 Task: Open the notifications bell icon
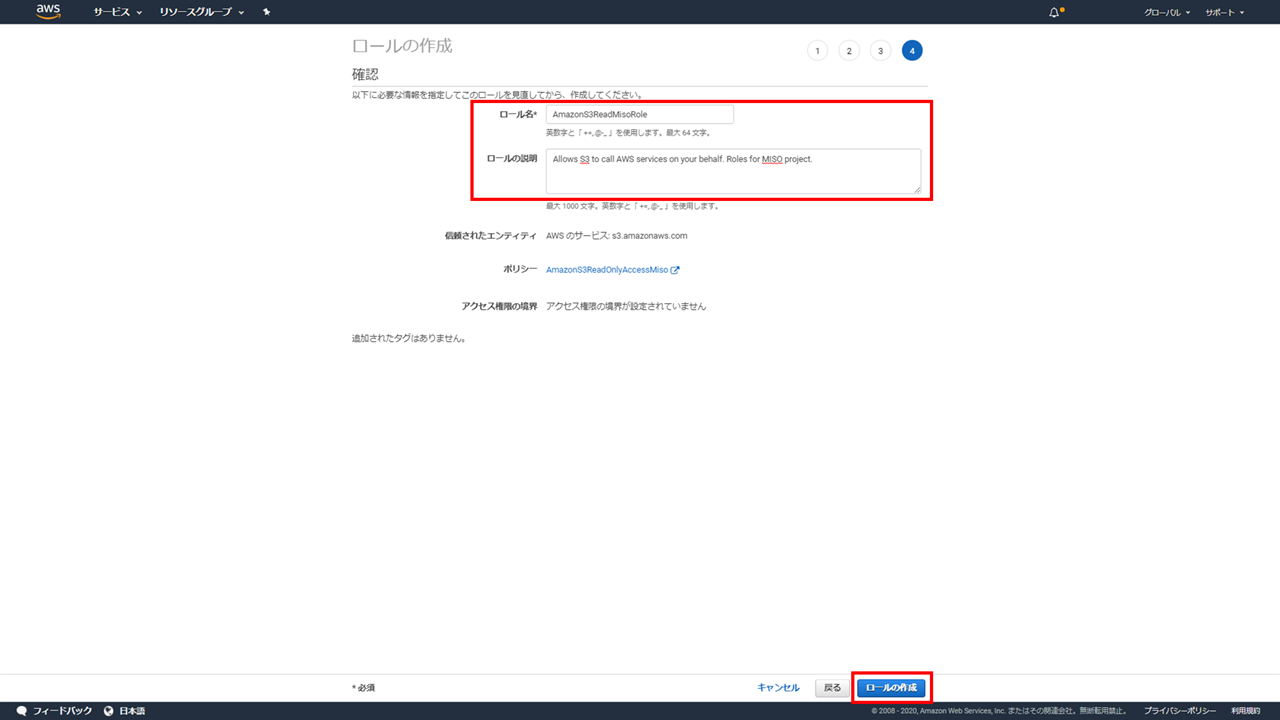point(1054,12)
